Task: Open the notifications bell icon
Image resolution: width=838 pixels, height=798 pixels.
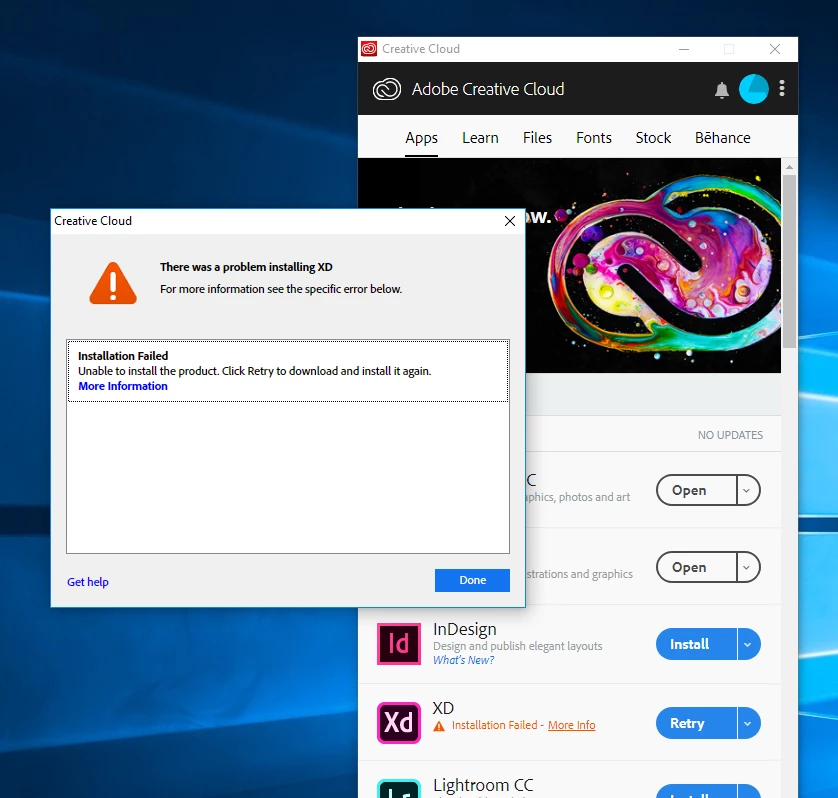Action: pyautogui.click(x=721, y=90)
